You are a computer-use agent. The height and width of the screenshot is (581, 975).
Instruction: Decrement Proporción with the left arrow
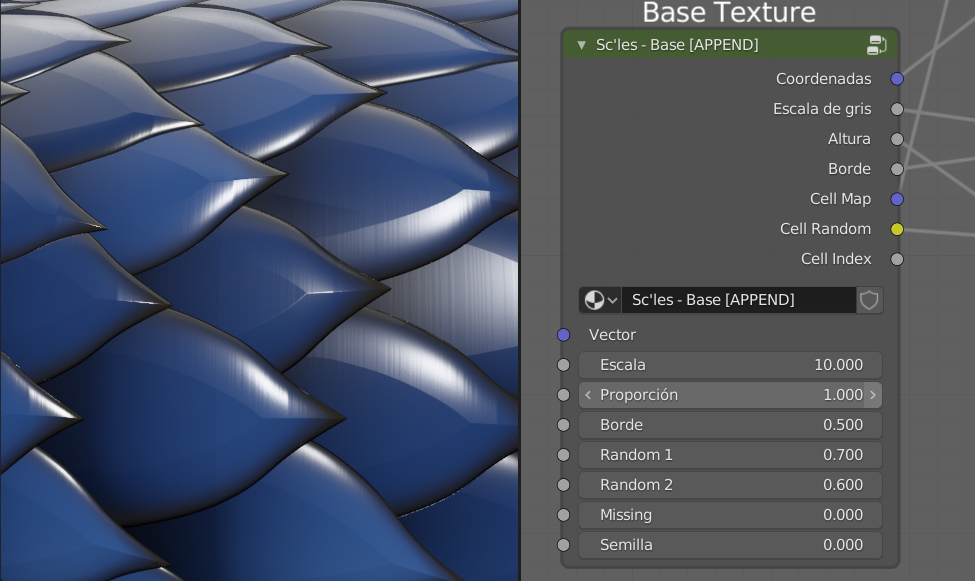[587, 394]
